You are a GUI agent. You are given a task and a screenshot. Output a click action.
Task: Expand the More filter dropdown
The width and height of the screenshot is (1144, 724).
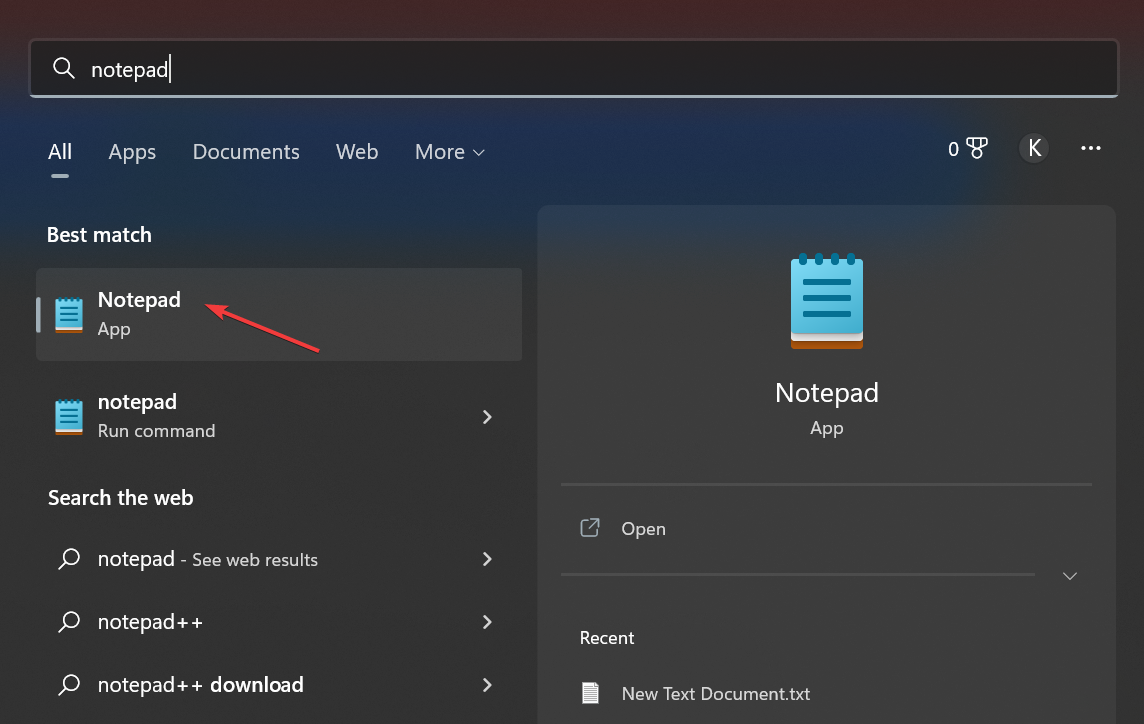click(x=448, y=152)
